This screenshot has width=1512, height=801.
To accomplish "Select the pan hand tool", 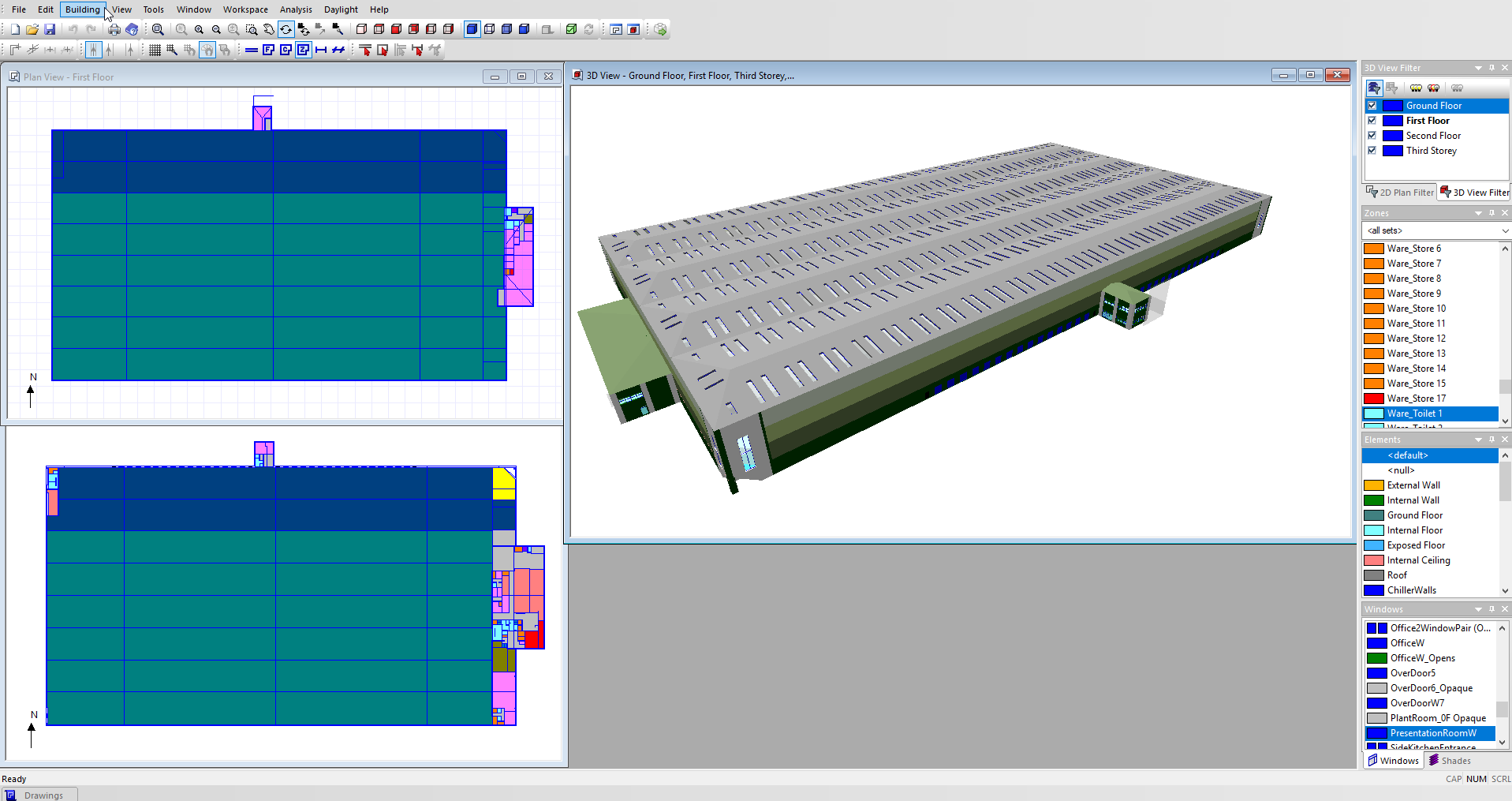I will tap(268, 29).
